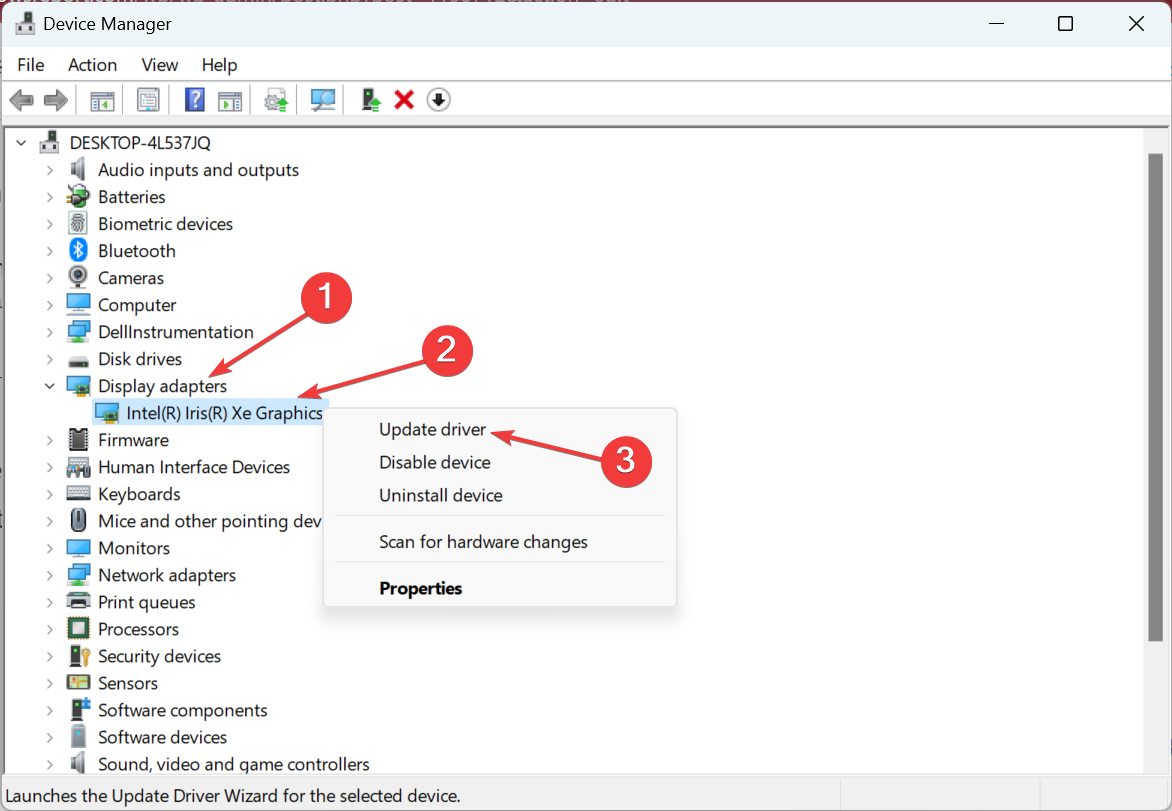1172x811 pixels.
Task: Click the Sensors category icon
Action: pos(78,682)
